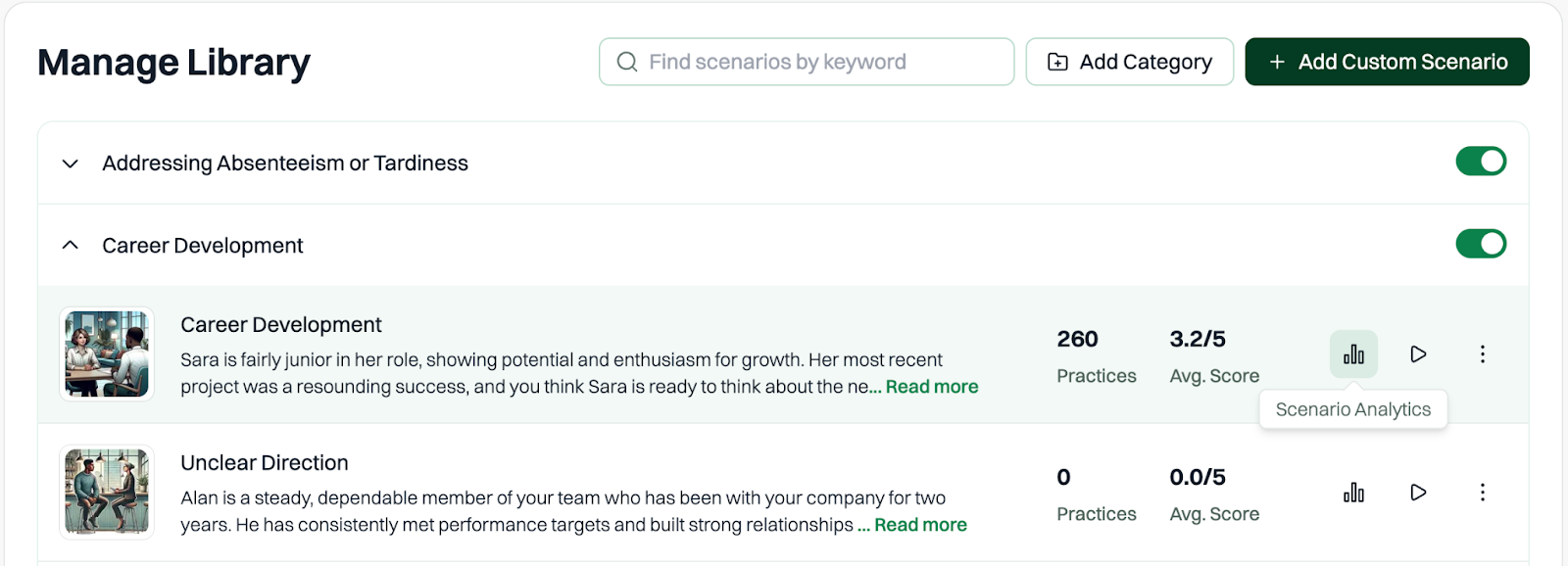1568x566 pixels.
Task: Toggle off the Career Development category
Action: [x=1480, y=244]
